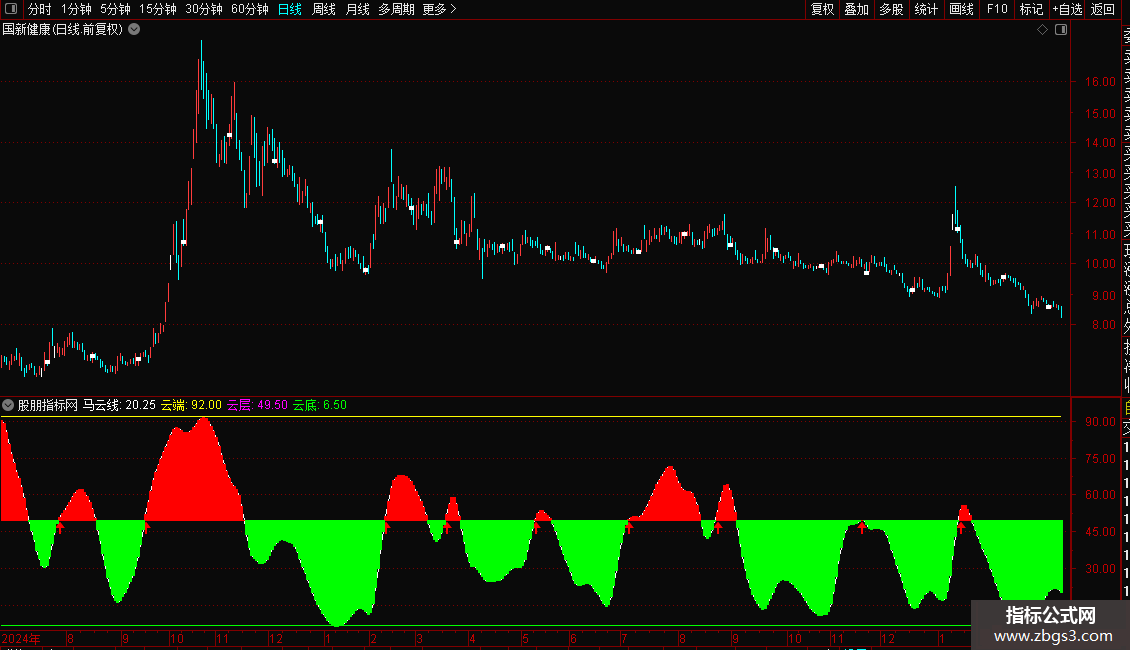Select the 5分钟 period tab
The height and width of the screenshot is (650, 1130).
tap(115, 9)
